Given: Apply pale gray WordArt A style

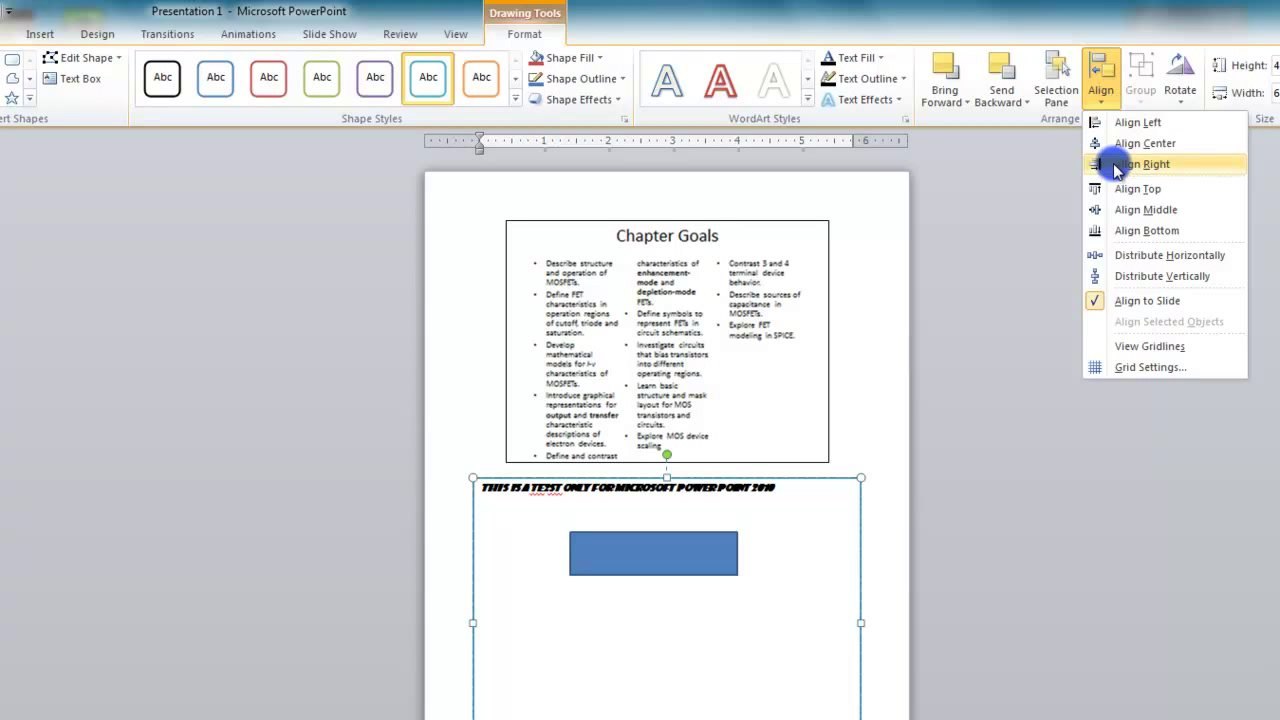Looking at the screenshot, I should [773, 80].
